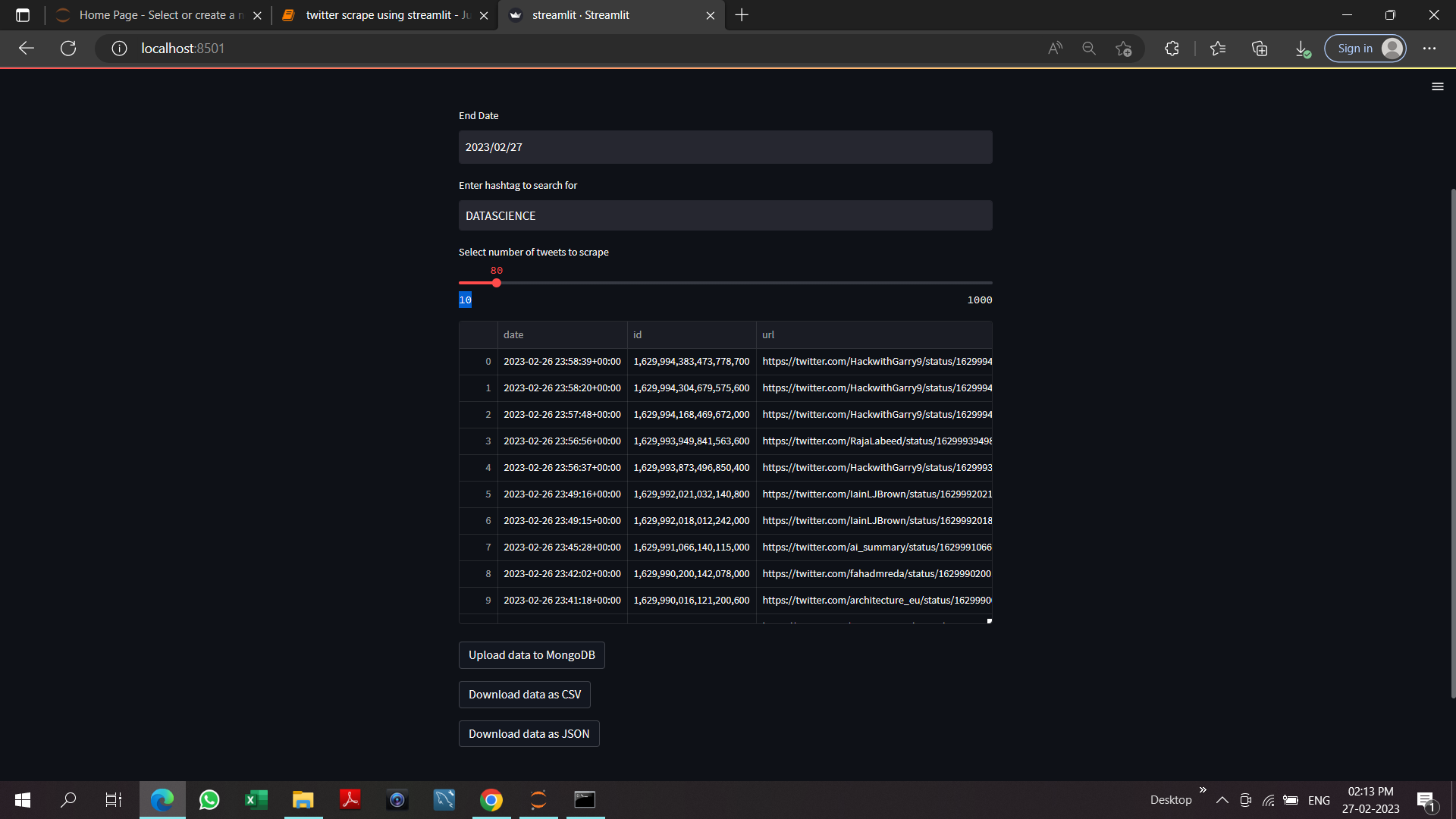
Task: Launch WhatsApp from the taskbar
Action: (x=209, y=799)
